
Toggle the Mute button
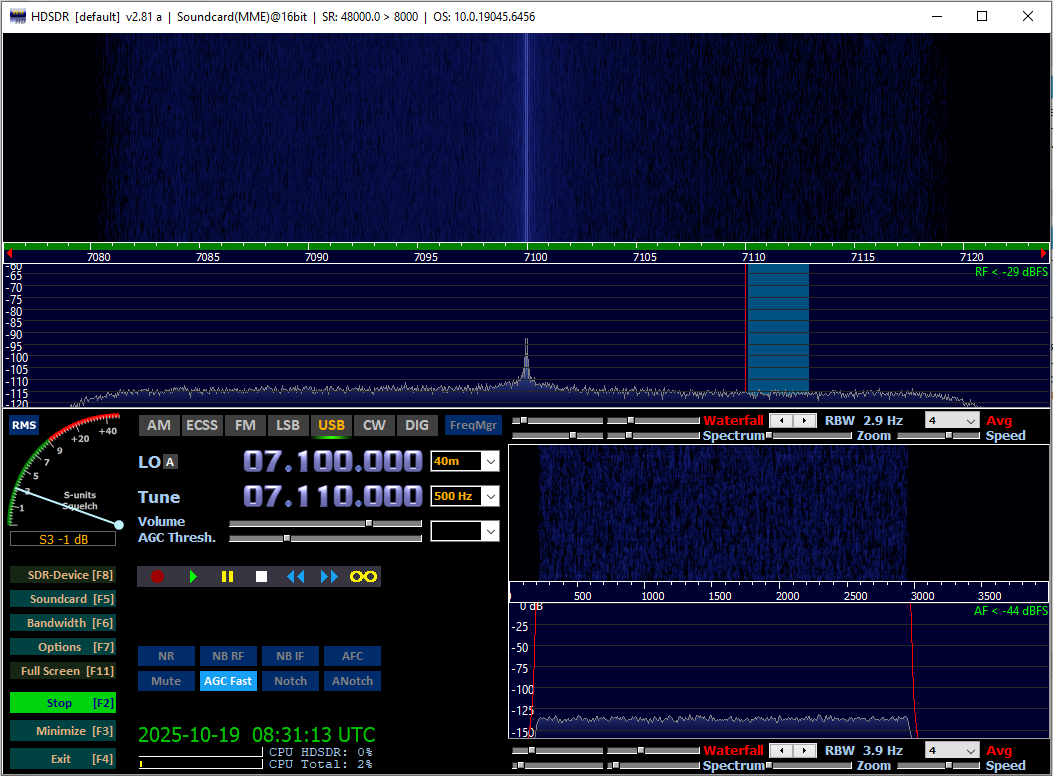(166, 681)
